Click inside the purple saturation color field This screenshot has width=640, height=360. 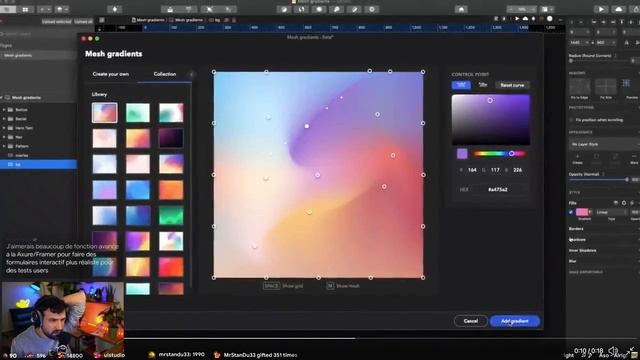click(491, 120)
